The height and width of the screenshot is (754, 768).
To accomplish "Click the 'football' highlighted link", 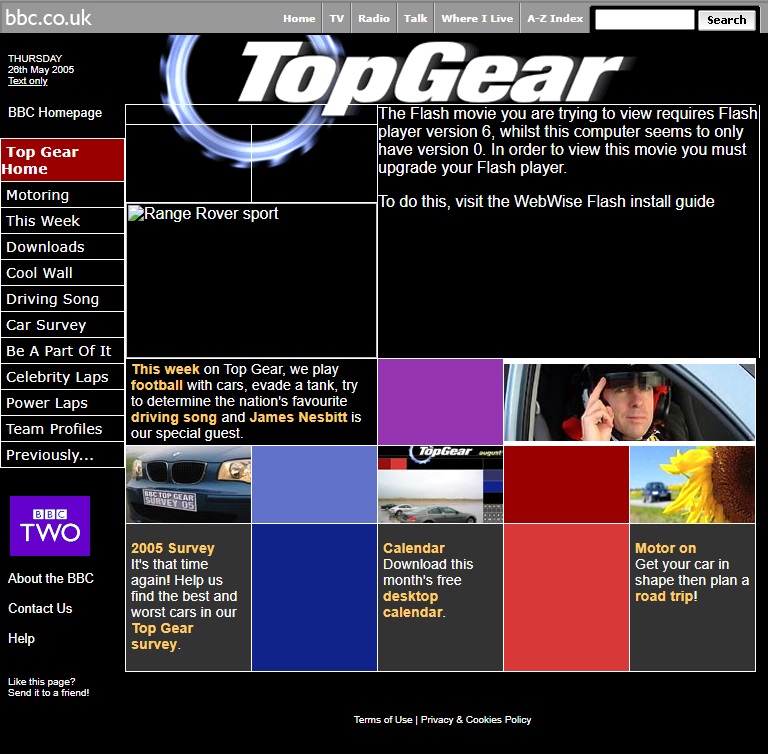I will [x=157, y=385].
